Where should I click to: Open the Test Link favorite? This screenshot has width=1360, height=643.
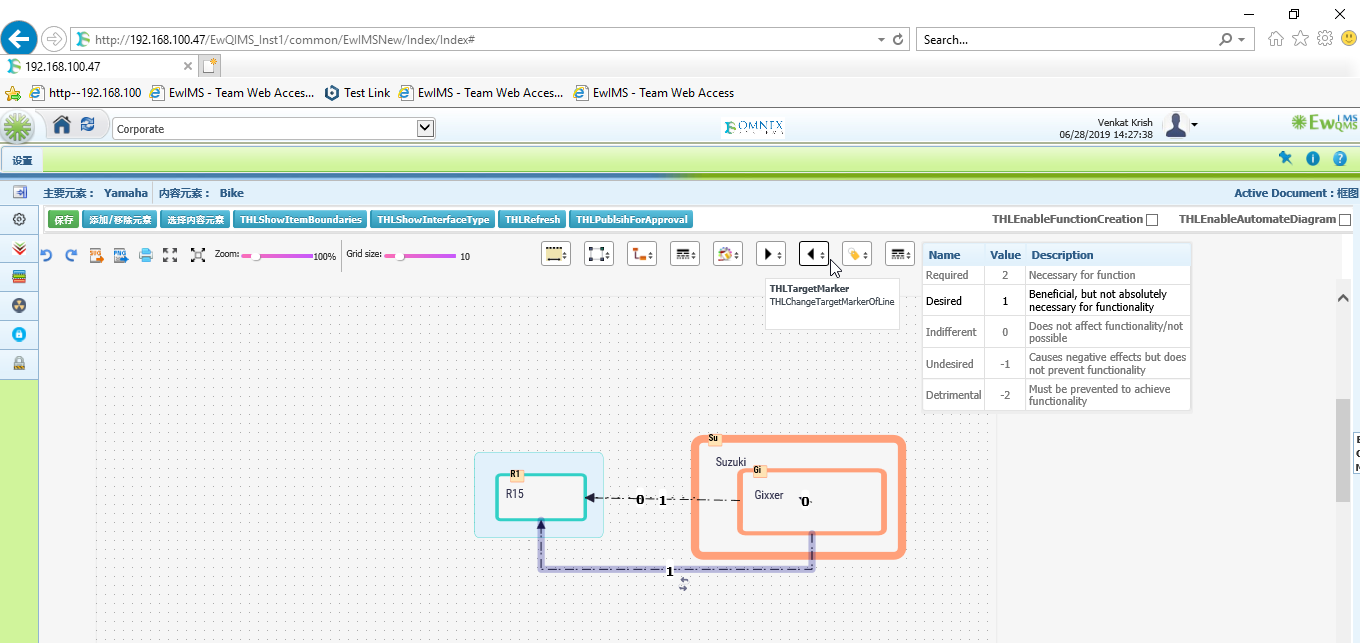[x=358, y=93]
